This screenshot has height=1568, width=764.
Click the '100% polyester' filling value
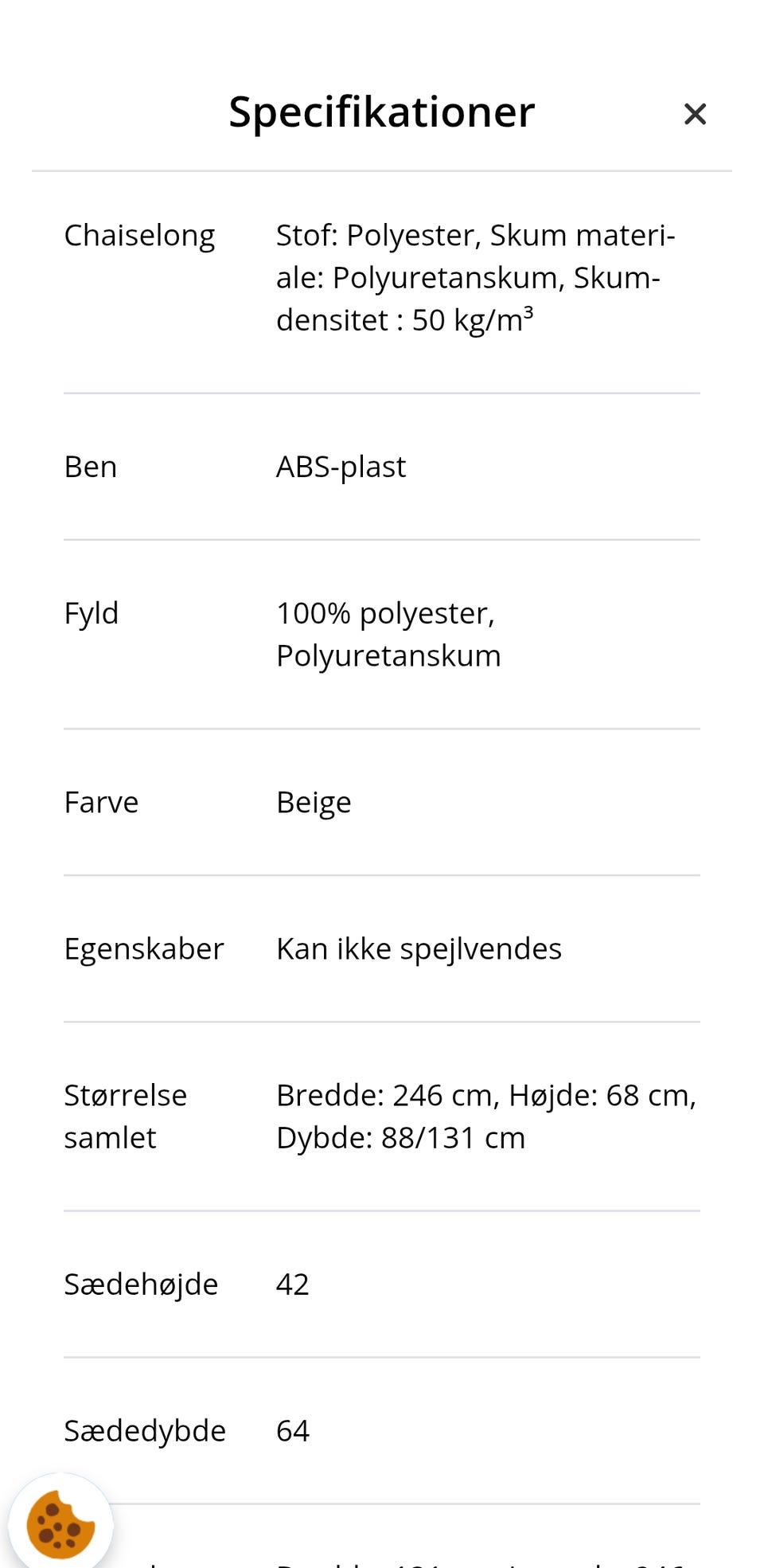coord(385,614)
